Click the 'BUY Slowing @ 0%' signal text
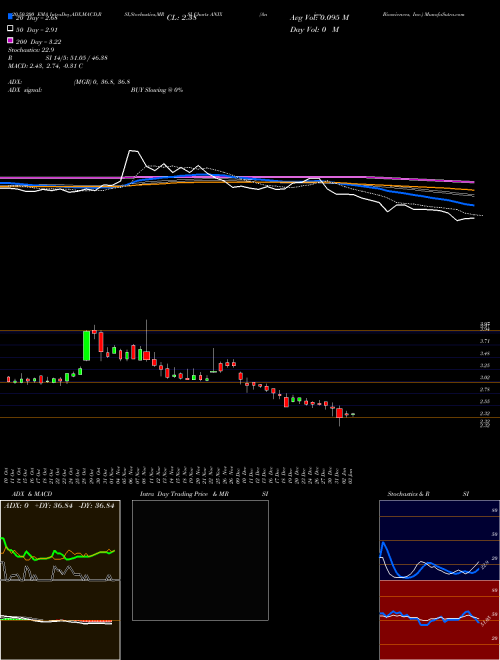This screenshot has height=660, width=500. [x=157, y=90]
